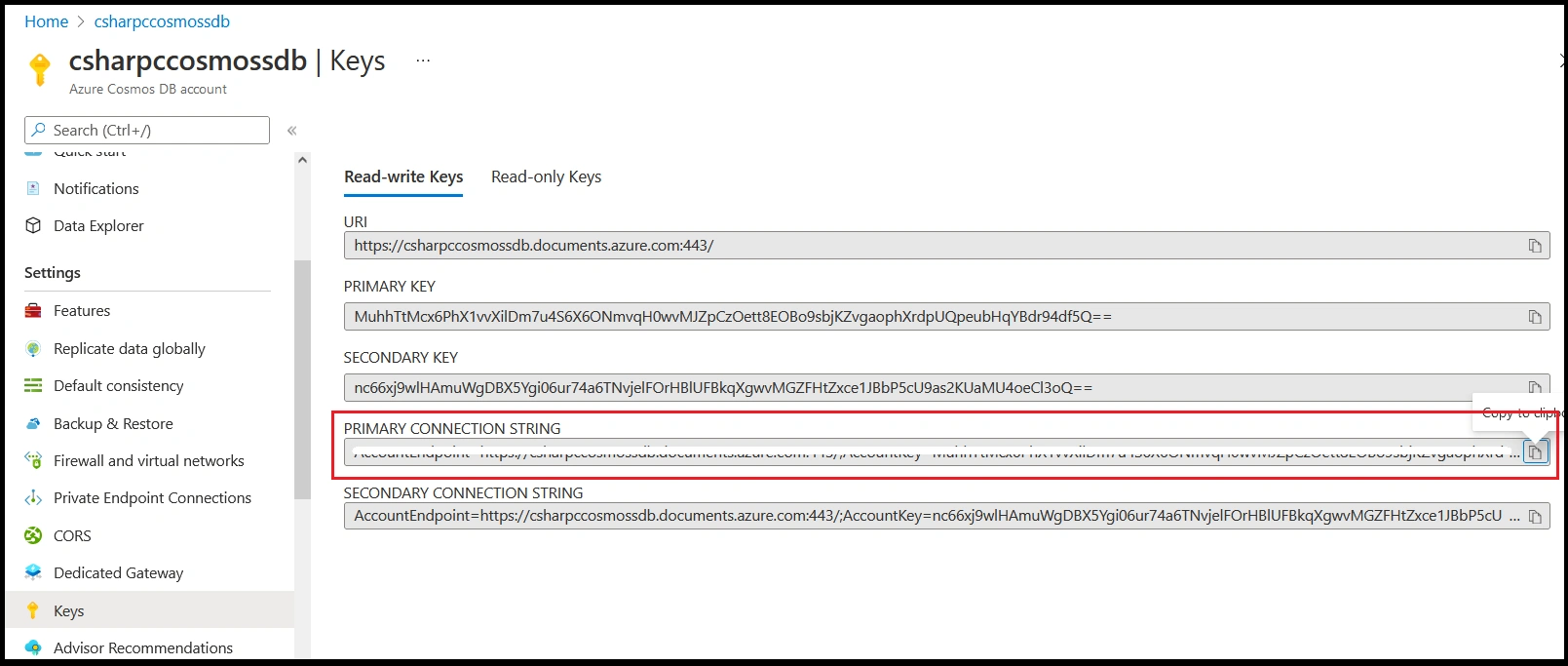The width and height of the screenshot is (1568, 666).
Task: Open Advisor Recommendations
Action: click(x=142, y=648)
